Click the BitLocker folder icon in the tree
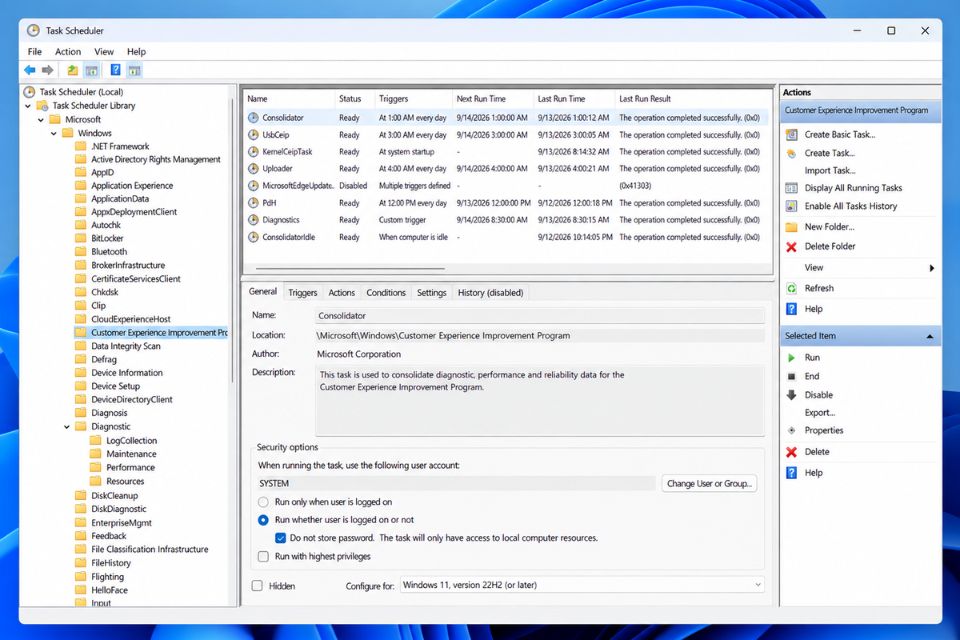 80,238
